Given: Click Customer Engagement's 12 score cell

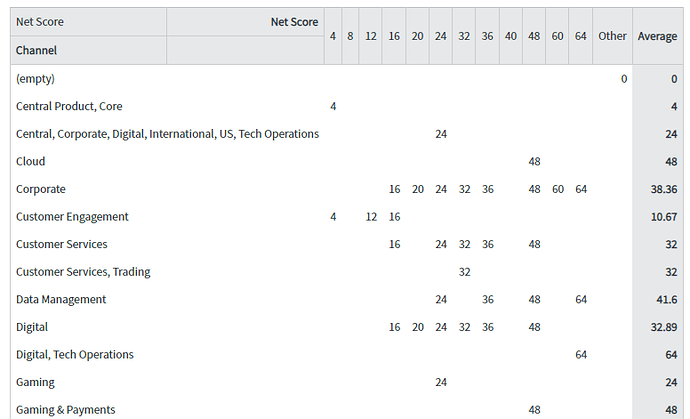Looking at the screenshot, I should click(x=371, y=217).
